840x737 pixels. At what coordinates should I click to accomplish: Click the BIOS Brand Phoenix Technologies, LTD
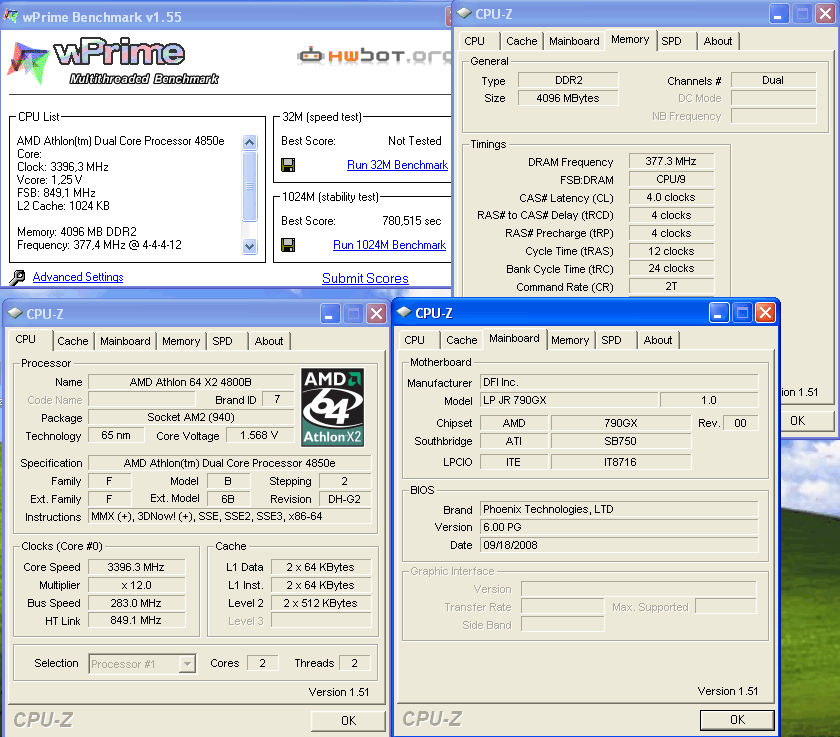pos(619,509)
